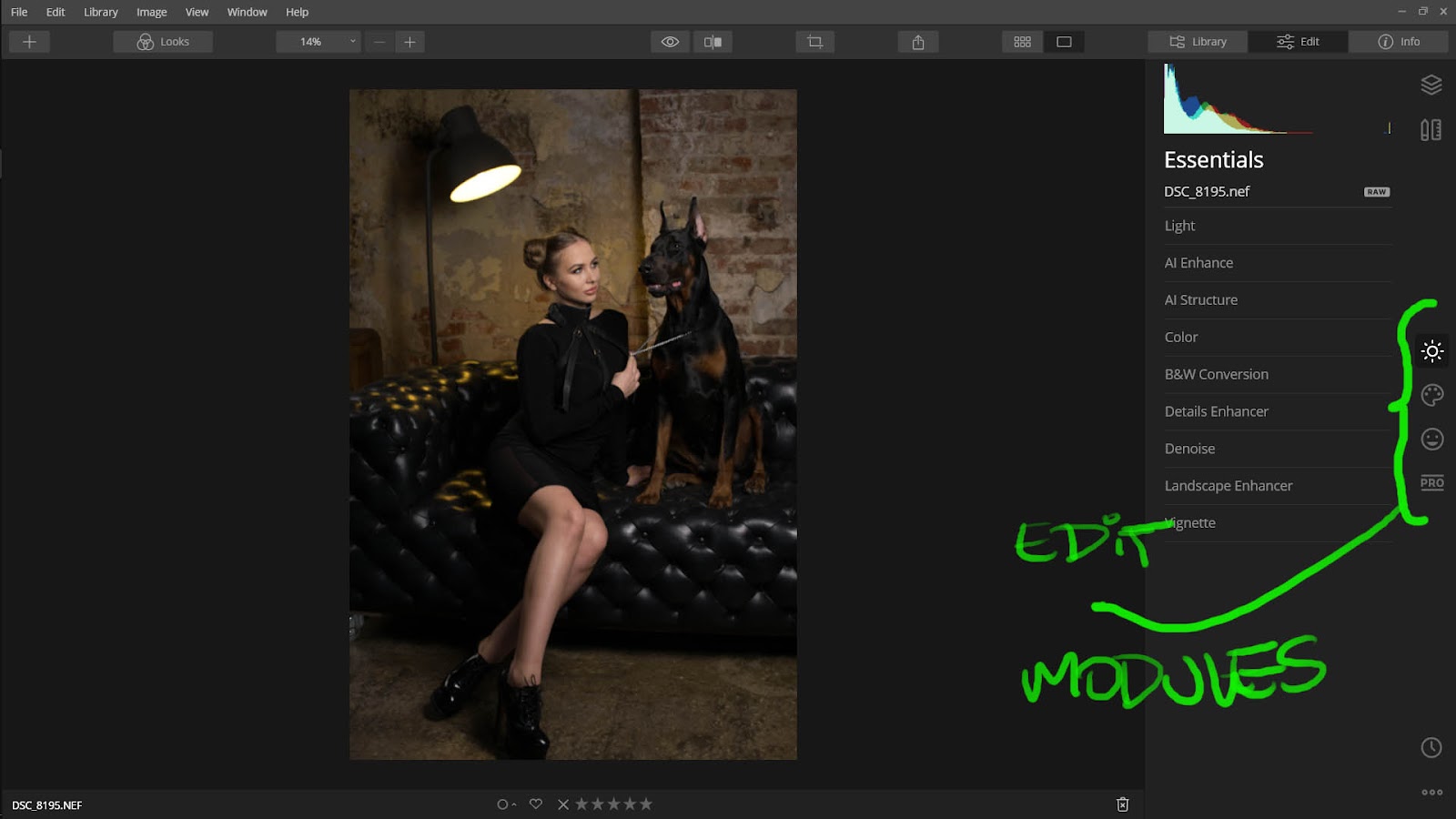Open the Help menu
Viewport: 1456px width, 819px height.
pyautogui.click(x=298, y=12)
